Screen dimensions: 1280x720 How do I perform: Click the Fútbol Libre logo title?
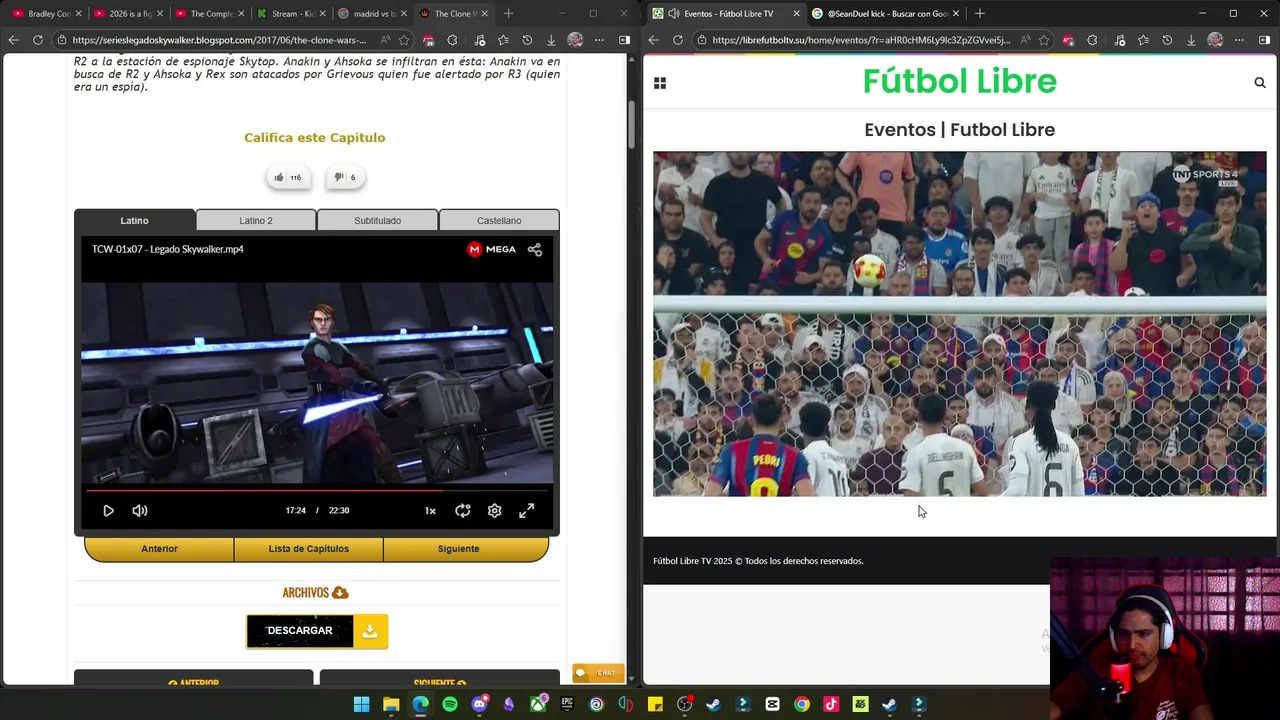pos(959,81)
